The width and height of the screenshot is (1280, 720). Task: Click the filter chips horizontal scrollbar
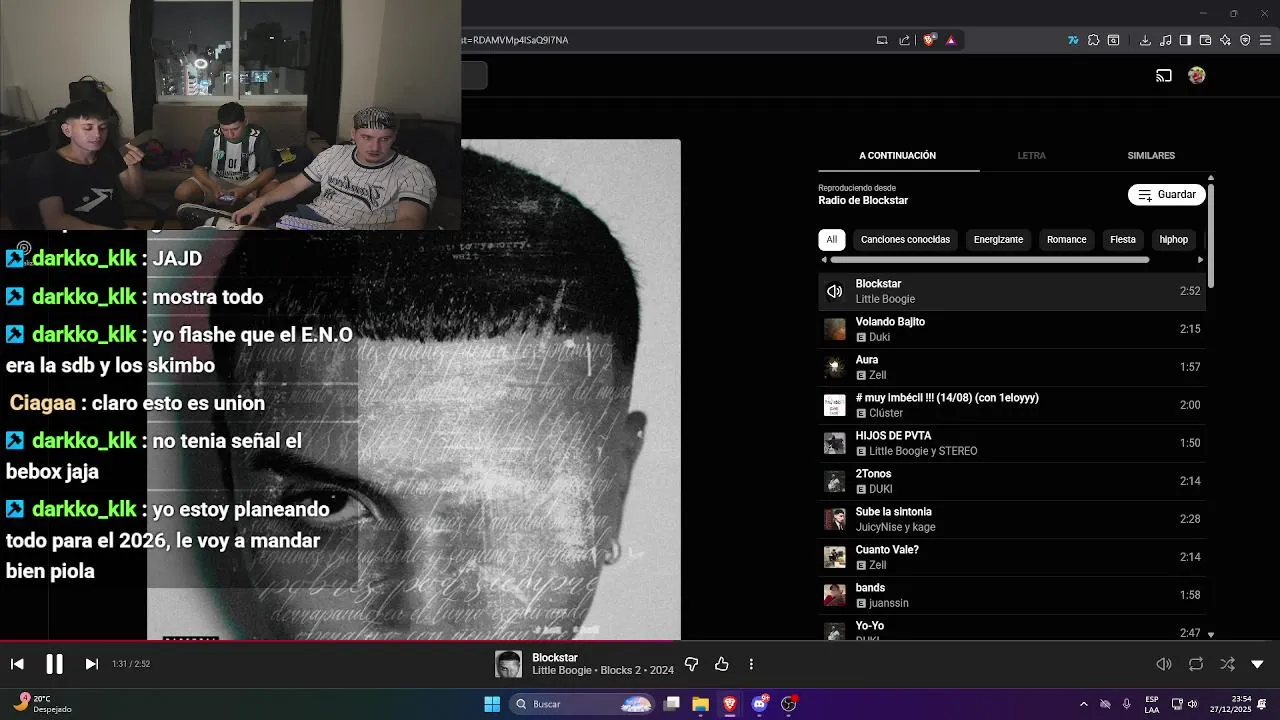pyautogui.click(x=989, y=260)
